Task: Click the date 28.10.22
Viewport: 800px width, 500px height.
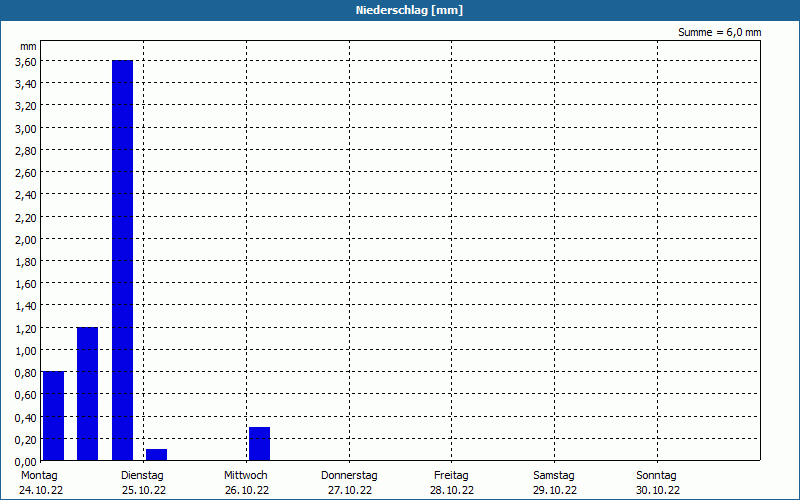Action: [452, 490]
